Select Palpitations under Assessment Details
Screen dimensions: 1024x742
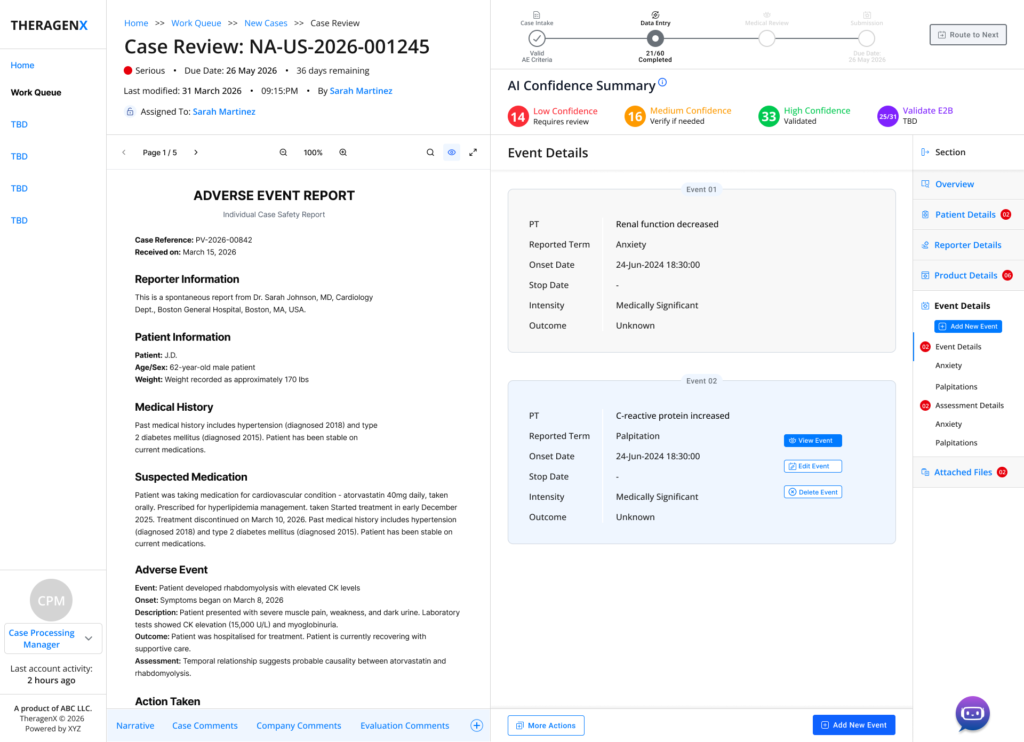click(956, 443)
